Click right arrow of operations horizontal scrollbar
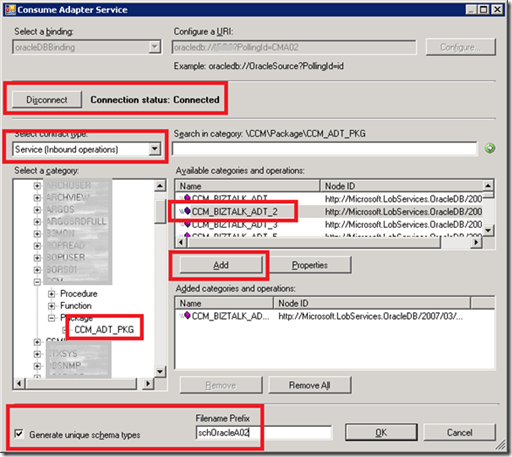The image size is (512, 457). pos(476,242)
